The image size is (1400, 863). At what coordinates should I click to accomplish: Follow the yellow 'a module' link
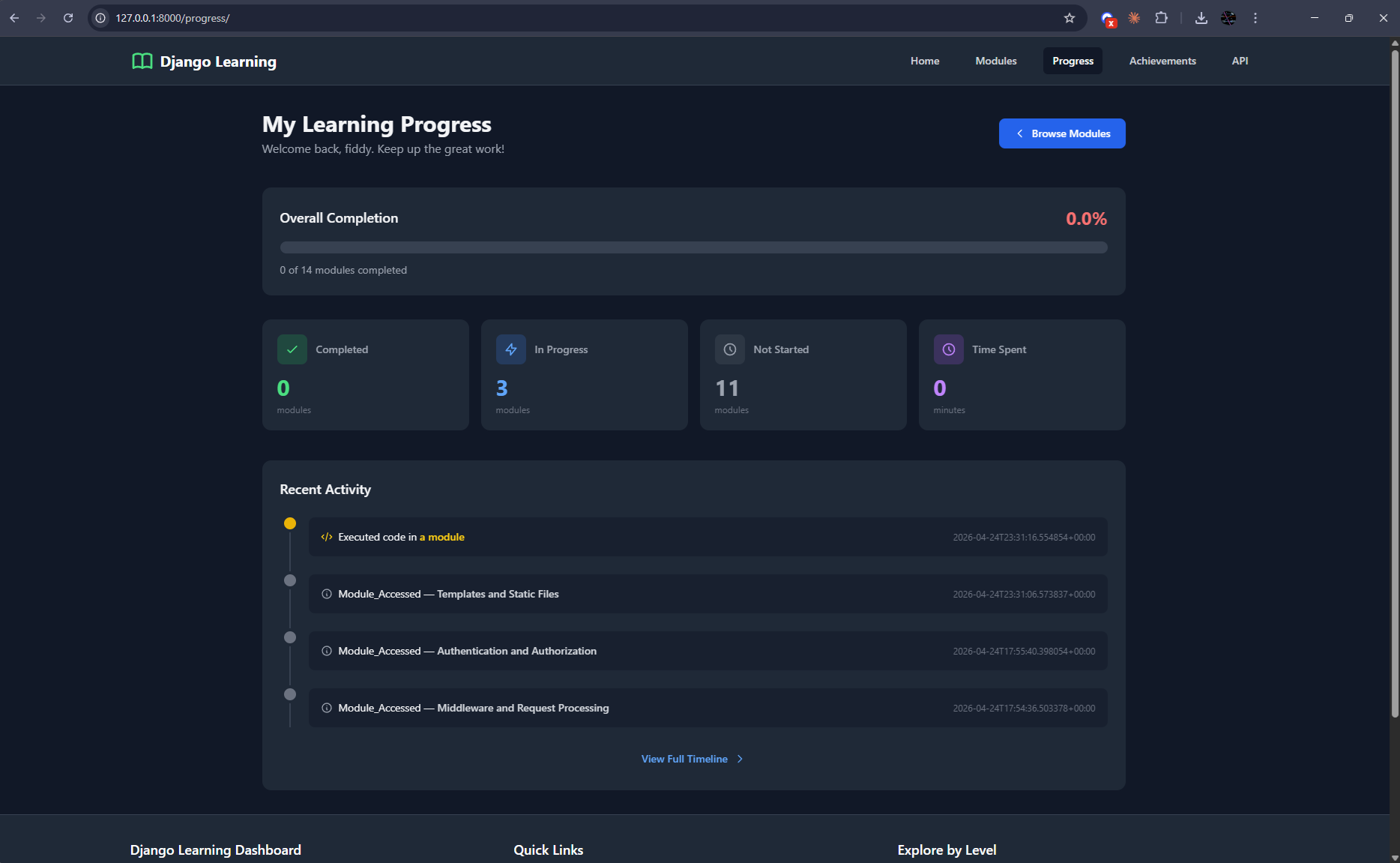[x=441, y=537]
